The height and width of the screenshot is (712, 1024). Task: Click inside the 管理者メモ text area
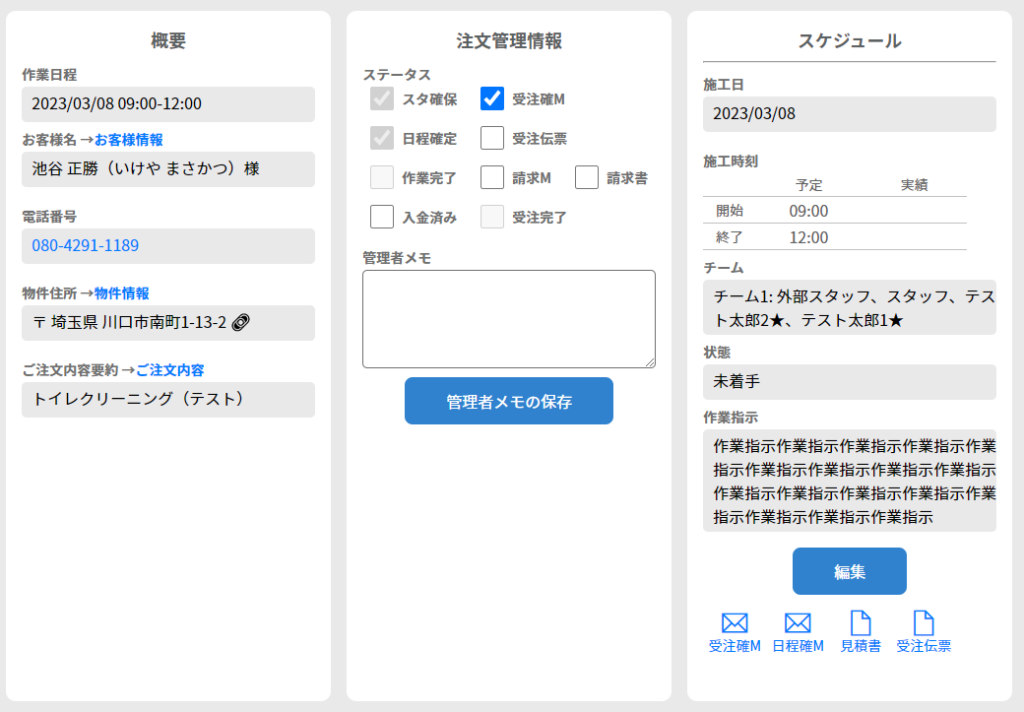coord(508,318)
